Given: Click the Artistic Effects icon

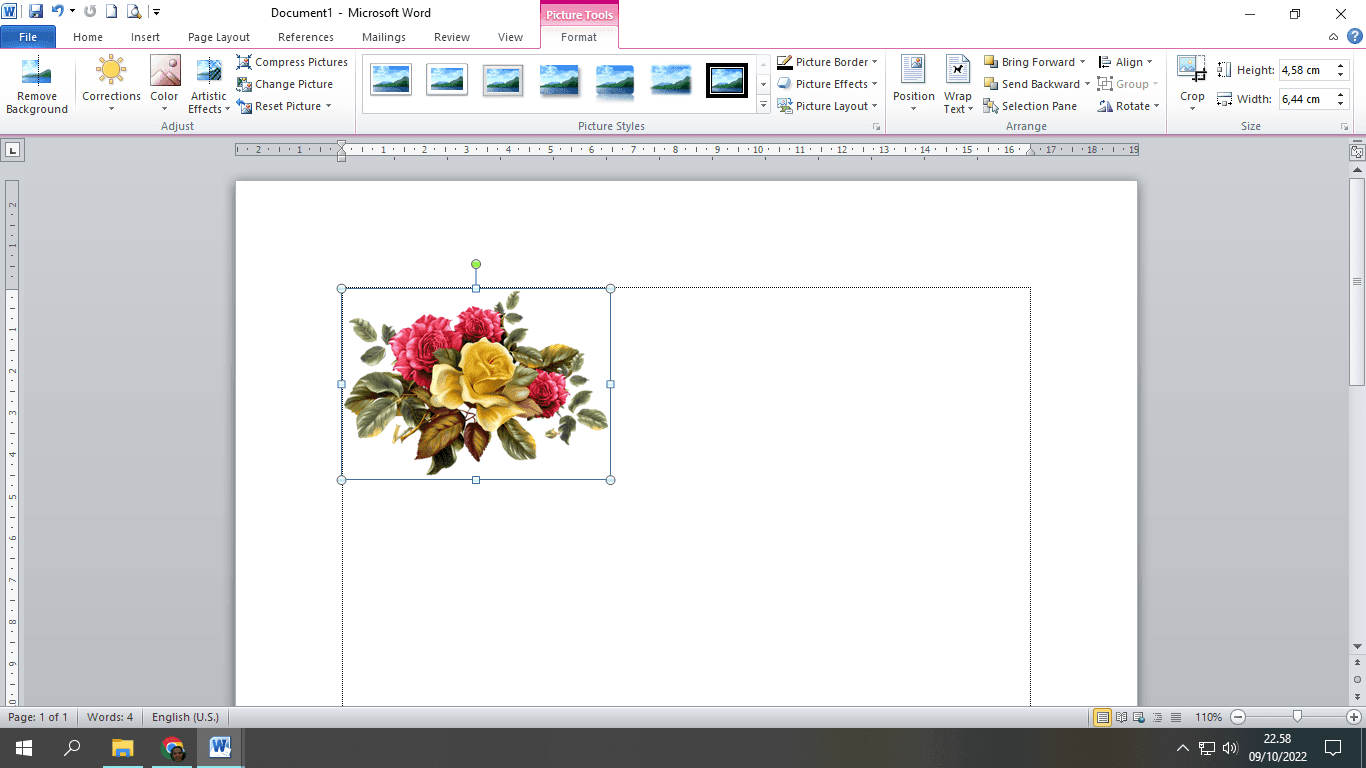Looking at the screenshot, I should click(x=209, y=72).
